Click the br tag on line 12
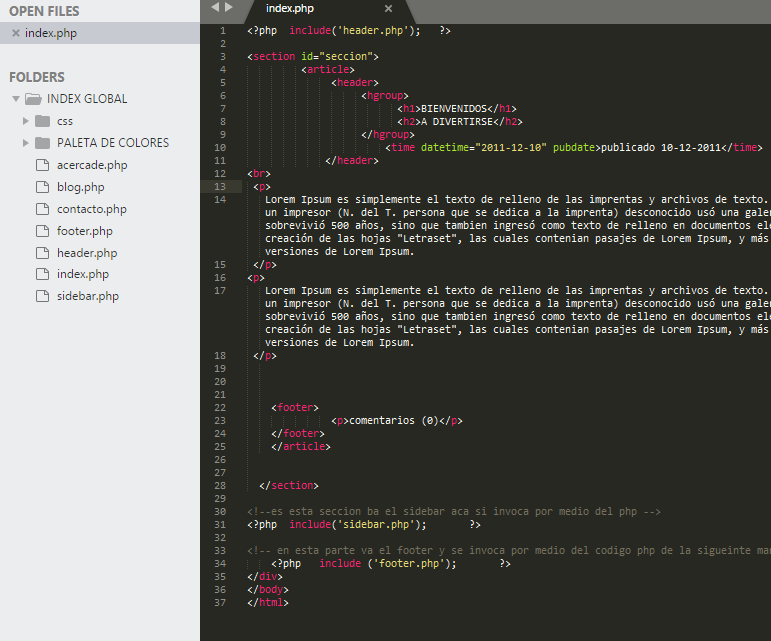This screenshot has width=771, height=641. click(x=259, y=174)
